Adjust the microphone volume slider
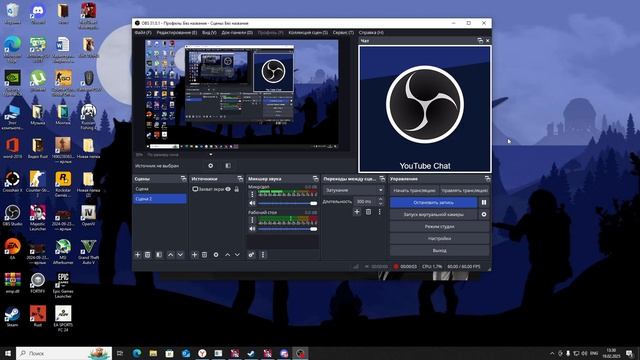The image size is (640, 360). 288,203
